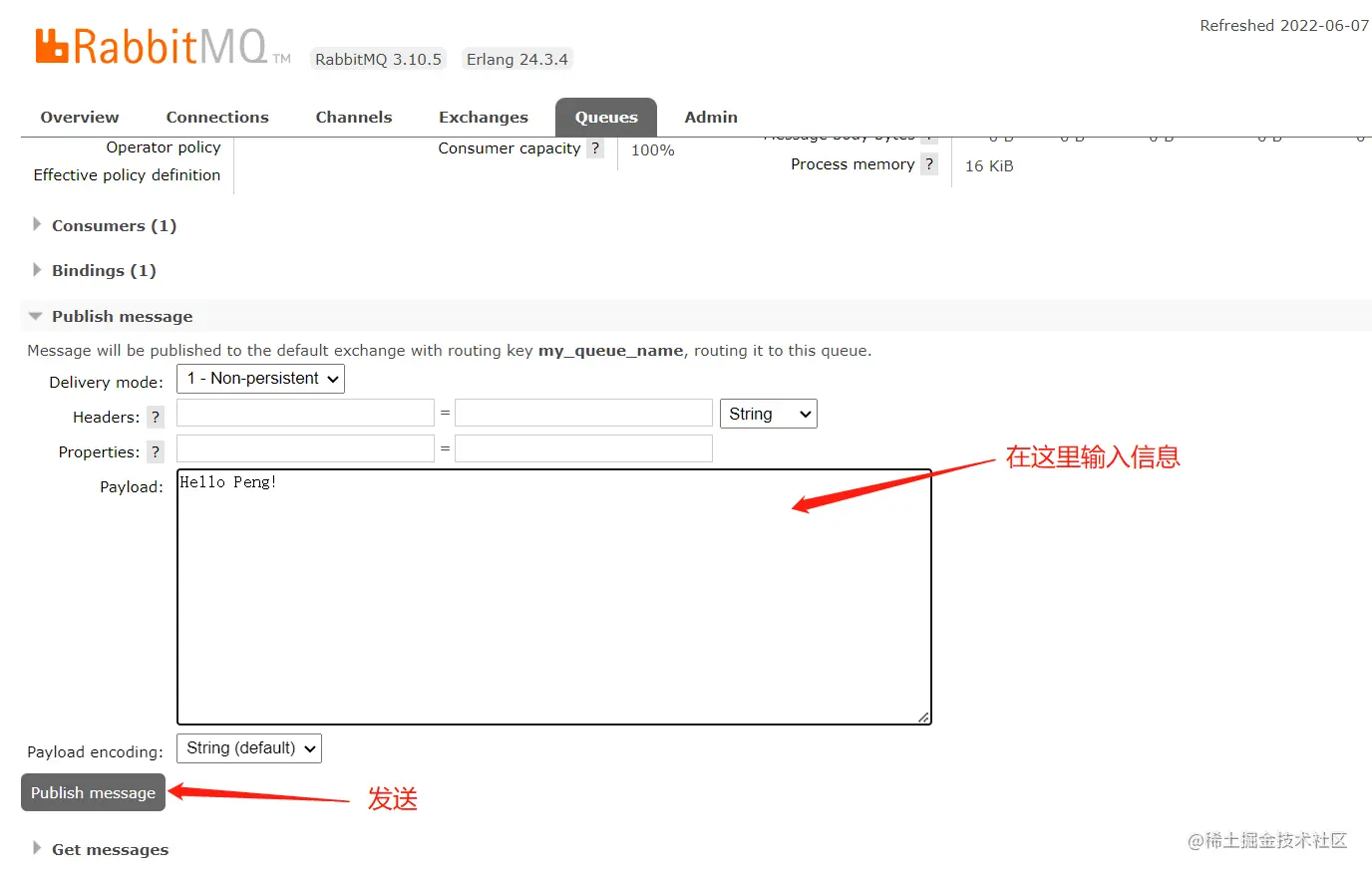Open help for Consumer capacity
The width and height of the screenshot is (1372, 875).
[x=595, y=148]
